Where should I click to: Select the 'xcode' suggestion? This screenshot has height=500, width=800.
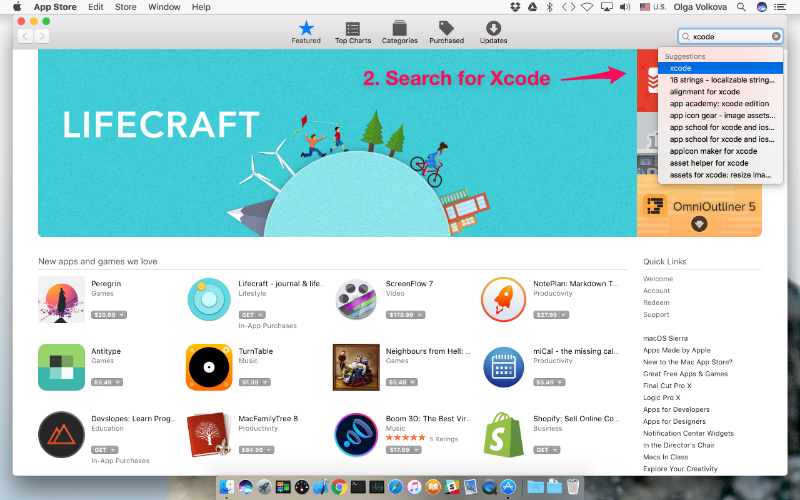click(720, 68)
